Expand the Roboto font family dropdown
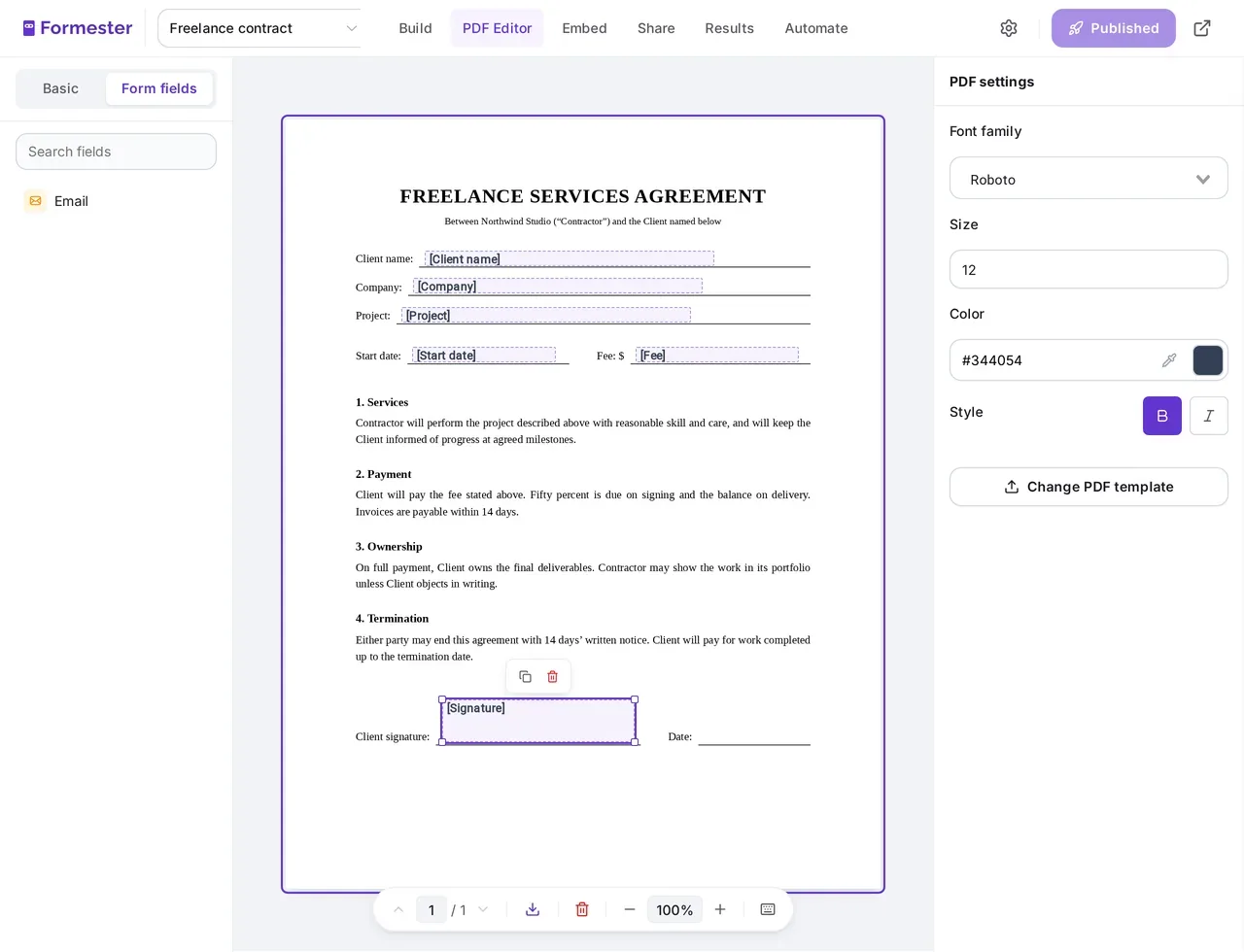Image resolution: width=1244 pixels, height=952 pixels. (1088, 179)
